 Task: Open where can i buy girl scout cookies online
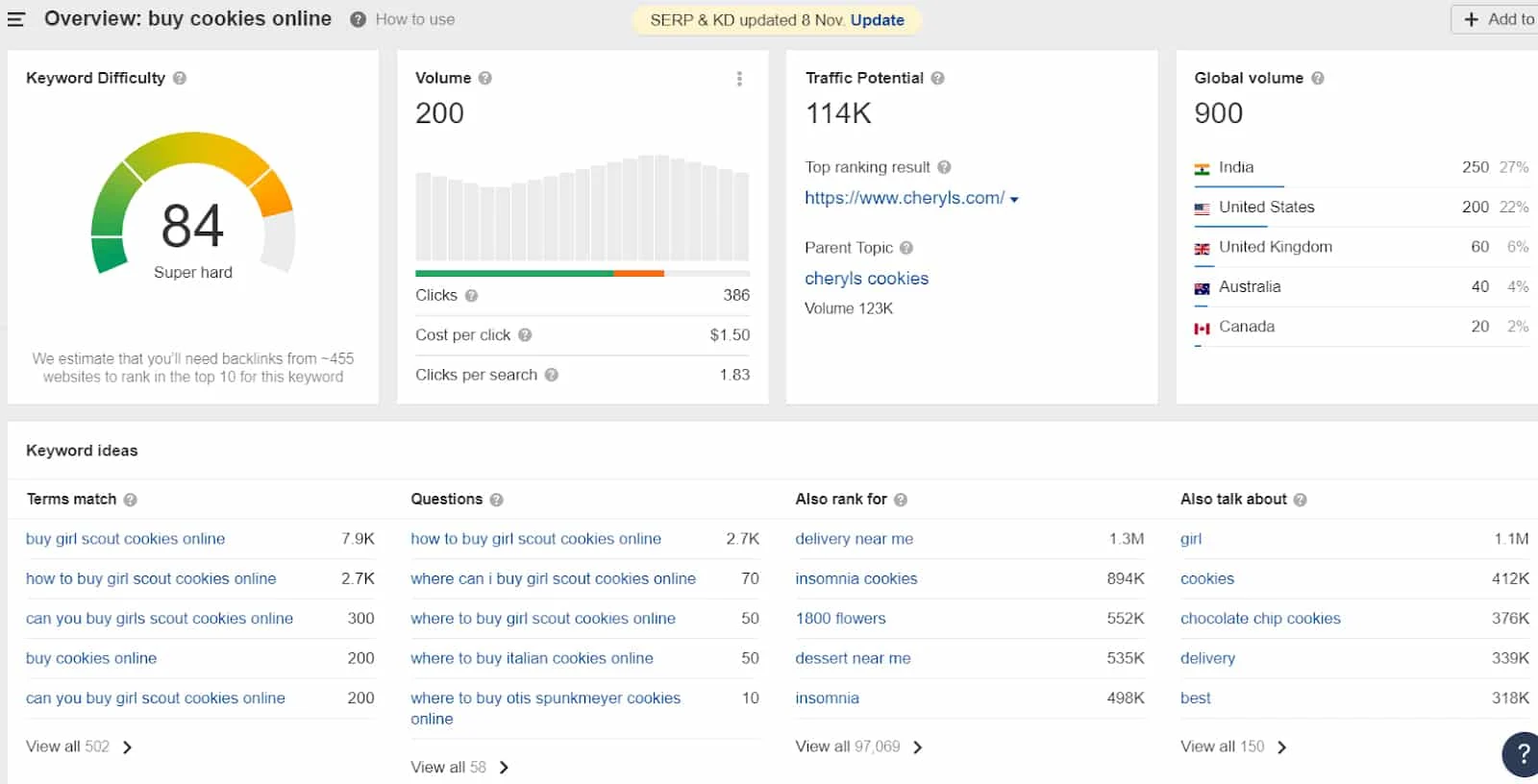tap(553, 578)
